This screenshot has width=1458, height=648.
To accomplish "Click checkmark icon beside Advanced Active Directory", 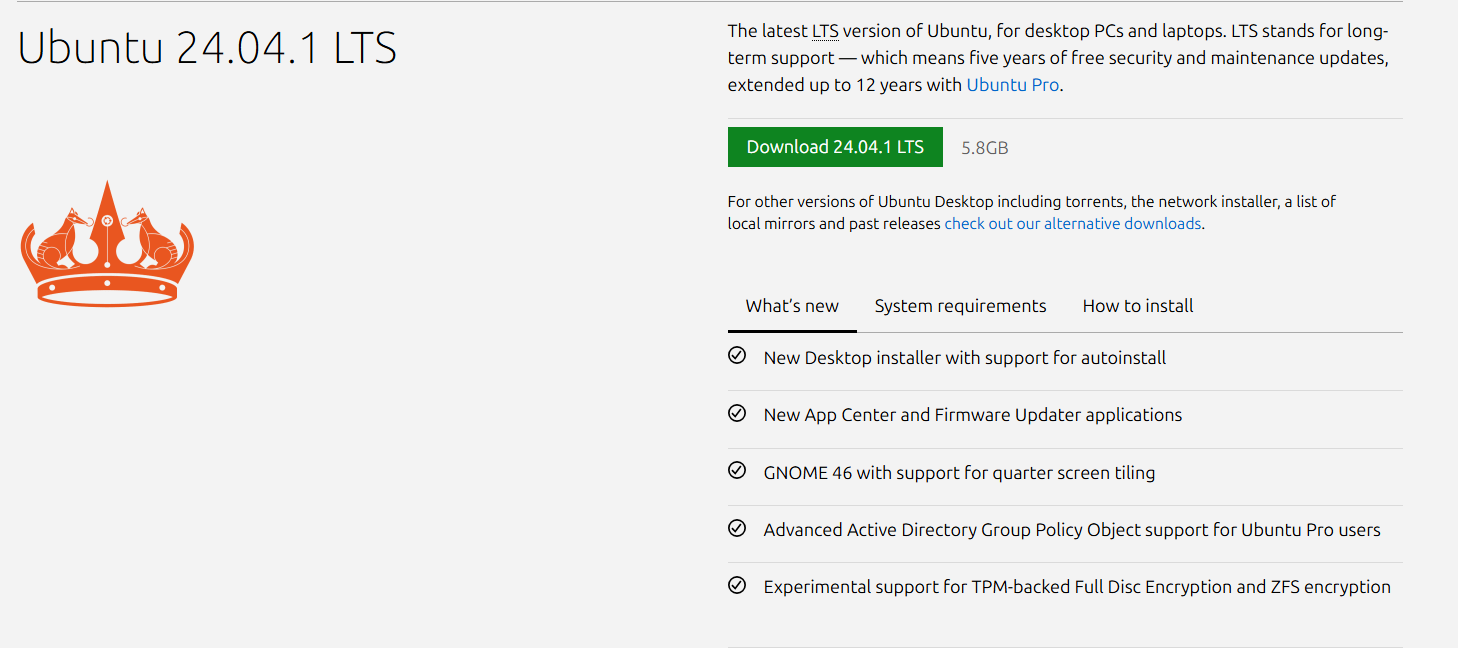I will click(737, 528).
